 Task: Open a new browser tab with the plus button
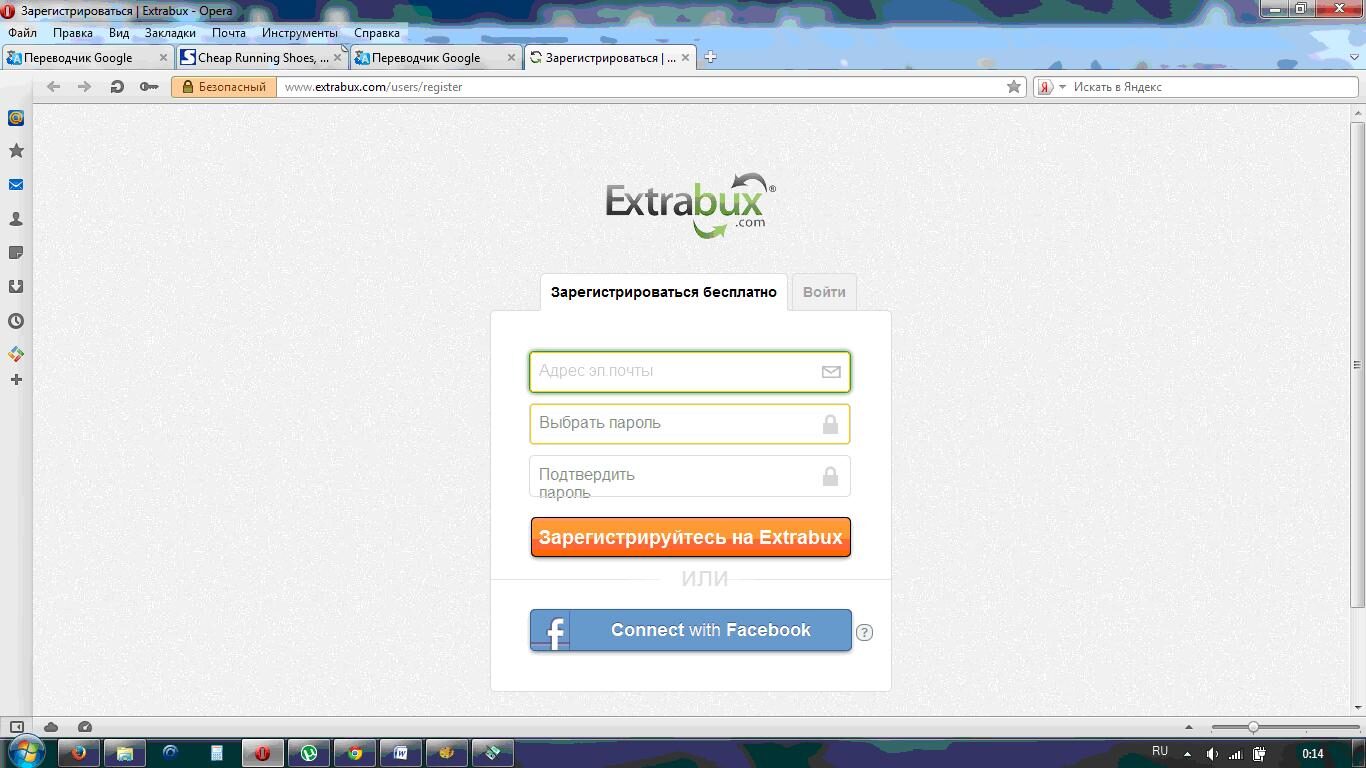click(710, 57)
